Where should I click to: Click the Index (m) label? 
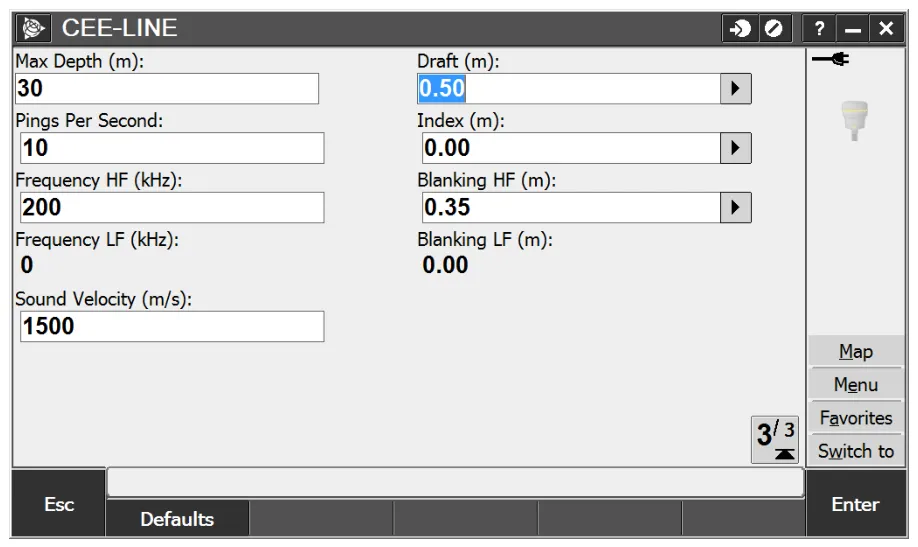coord(461,121)
